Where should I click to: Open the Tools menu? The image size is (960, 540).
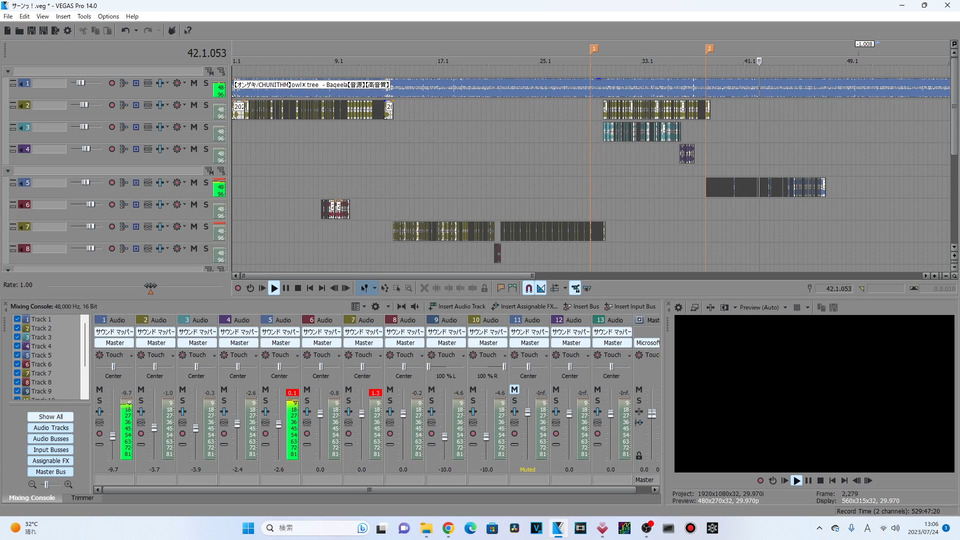(84, 17)
